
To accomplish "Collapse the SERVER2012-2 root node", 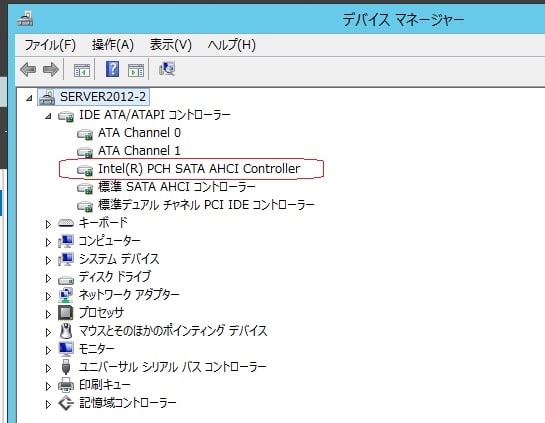I will pyautogui.click(x=29, y=98).
